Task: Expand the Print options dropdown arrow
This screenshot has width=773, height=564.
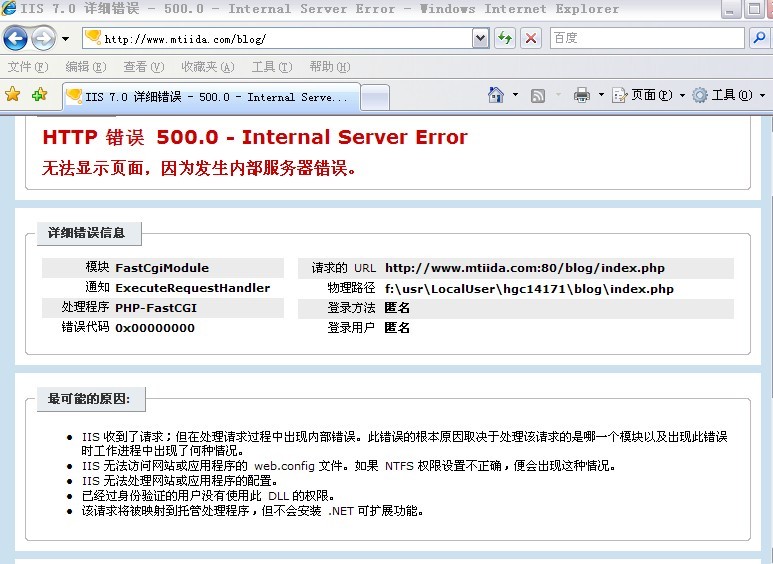Action: point(601,94)
